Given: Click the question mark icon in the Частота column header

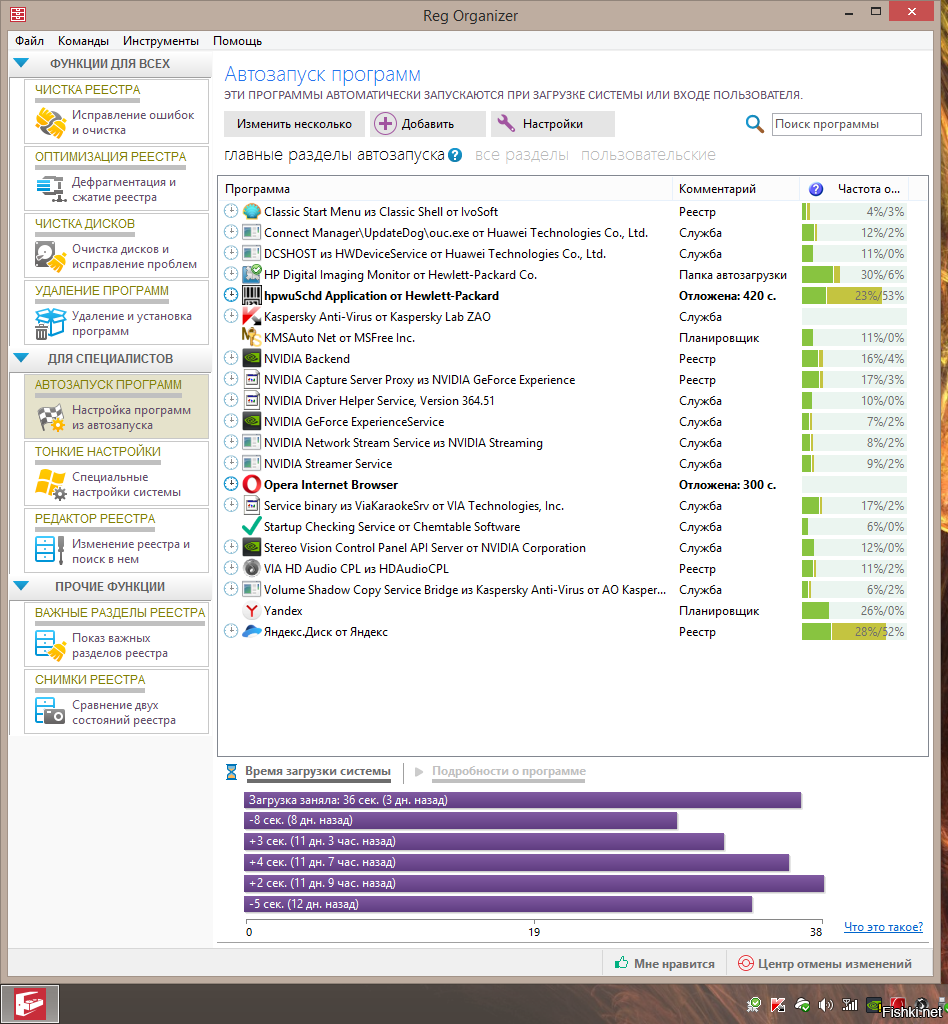Looking at the screenshot, I should coord(815,189).
